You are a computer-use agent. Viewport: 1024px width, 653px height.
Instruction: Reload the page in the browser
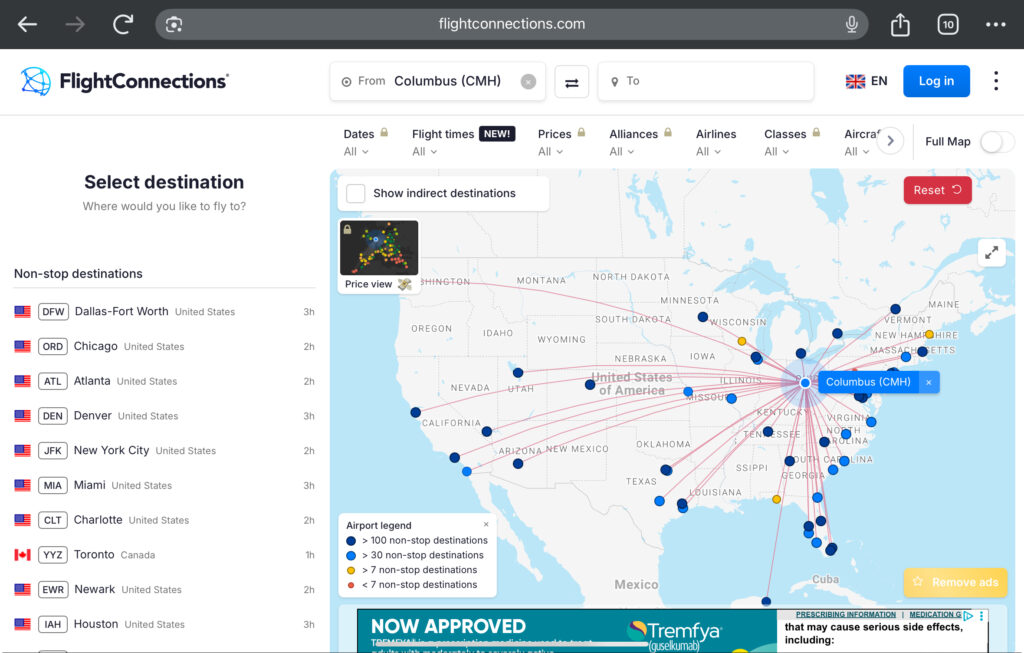coord(123,24)
